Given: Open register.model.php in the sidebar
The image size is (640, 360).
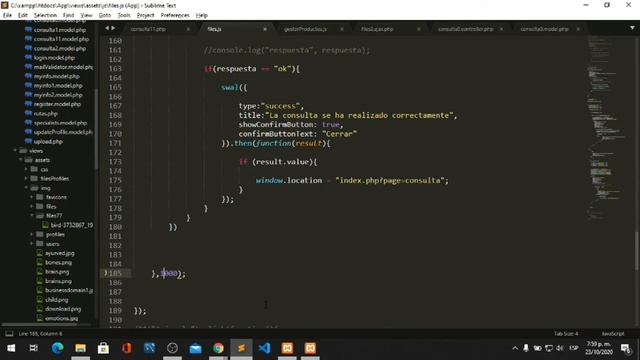Looking at the screenshot, I should click(57, 104).
